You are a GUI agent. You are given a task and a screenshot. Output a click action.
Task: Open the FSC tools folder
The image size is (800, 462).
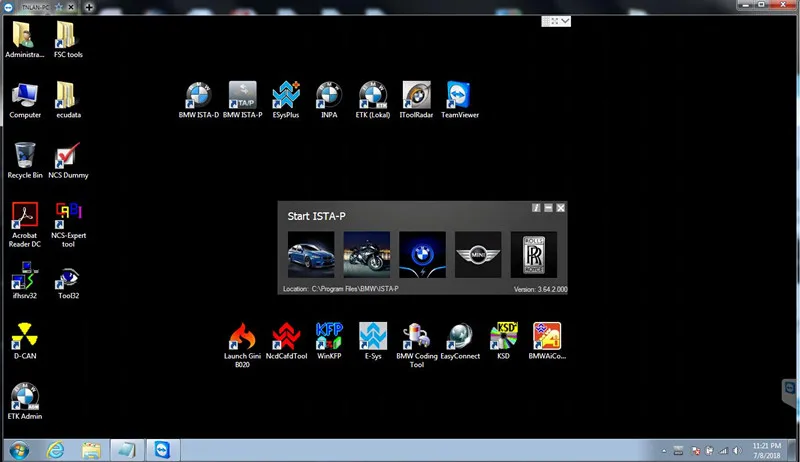[68, 40]
